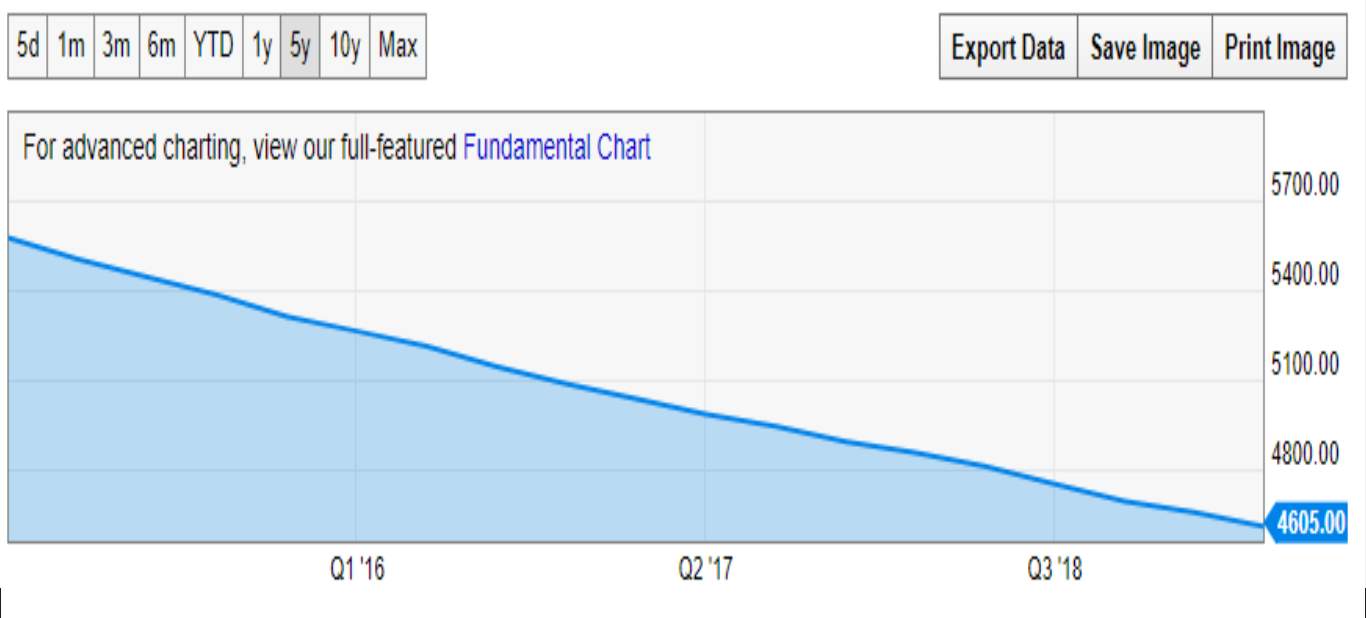Click the Q2 '17 axis label
The width and height of the screenshot is (1366, 618).
coord(705,570)
